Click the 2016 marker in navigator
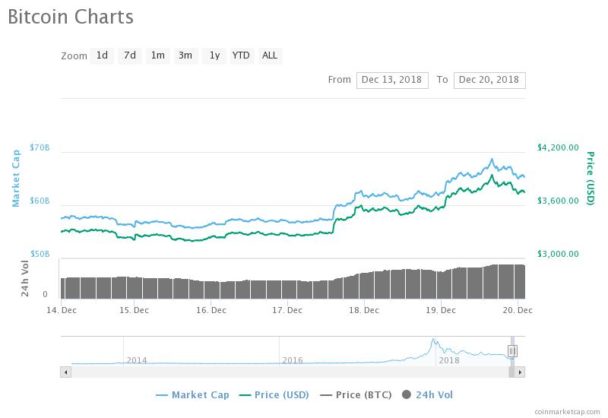This screenshot has width=608, height=418. click(292, 360)
